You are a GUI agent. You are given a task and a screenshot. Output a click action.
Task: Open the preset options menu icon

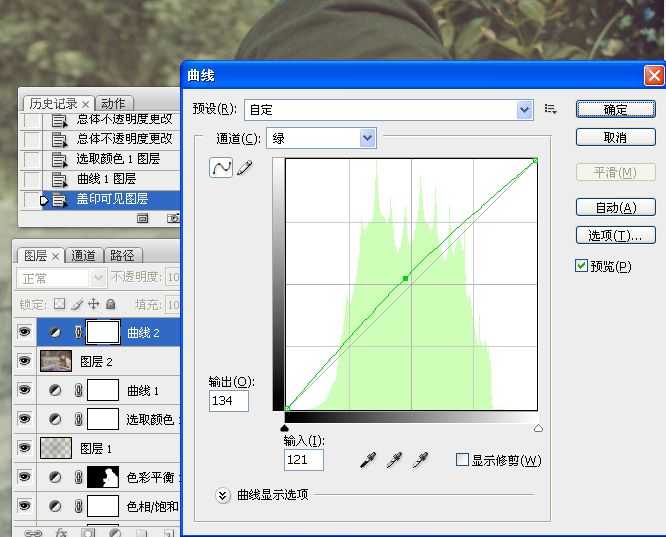pyautogui.click(x=550, y=109)
